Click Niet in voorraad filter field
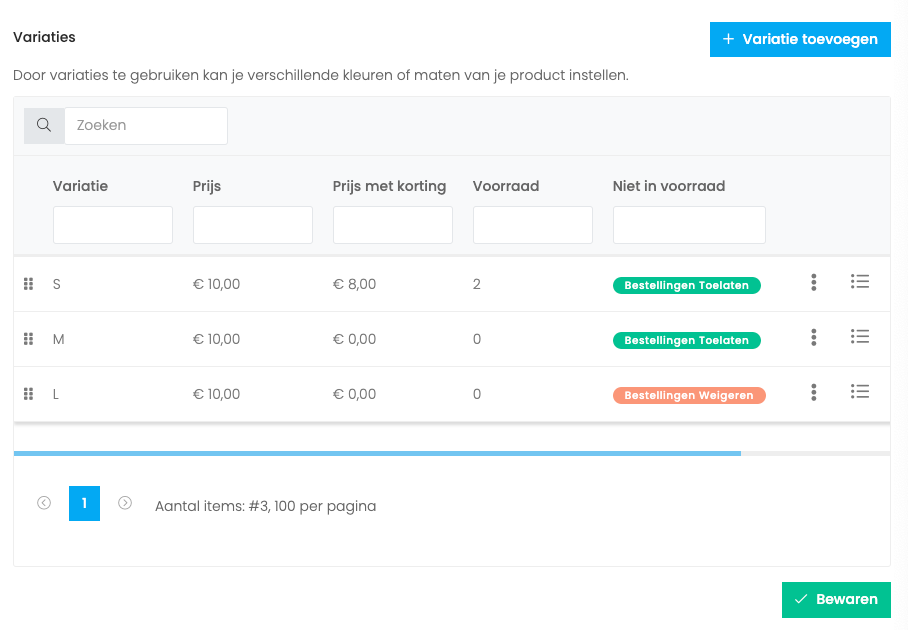This screenshot has height=630, width=908. 689,225
